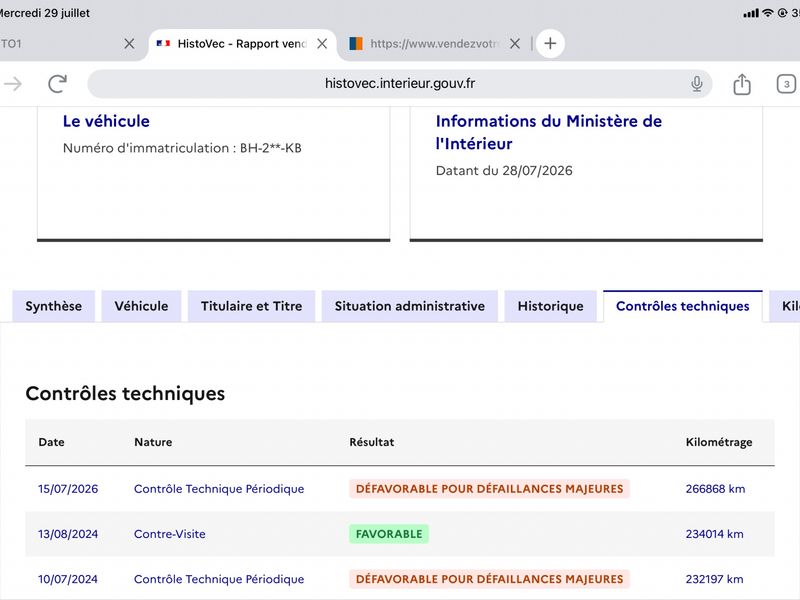Screen dimensions: 800x600
Task: Close the TO1 tab
Action: (x=129, y=44)
